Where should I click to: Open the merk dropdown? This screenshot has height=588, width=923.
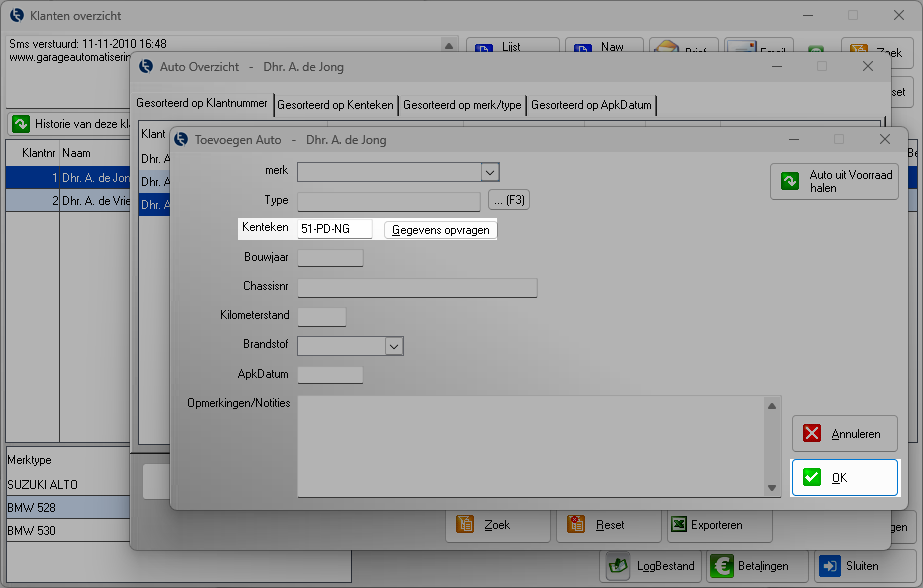tap(489, 172)
